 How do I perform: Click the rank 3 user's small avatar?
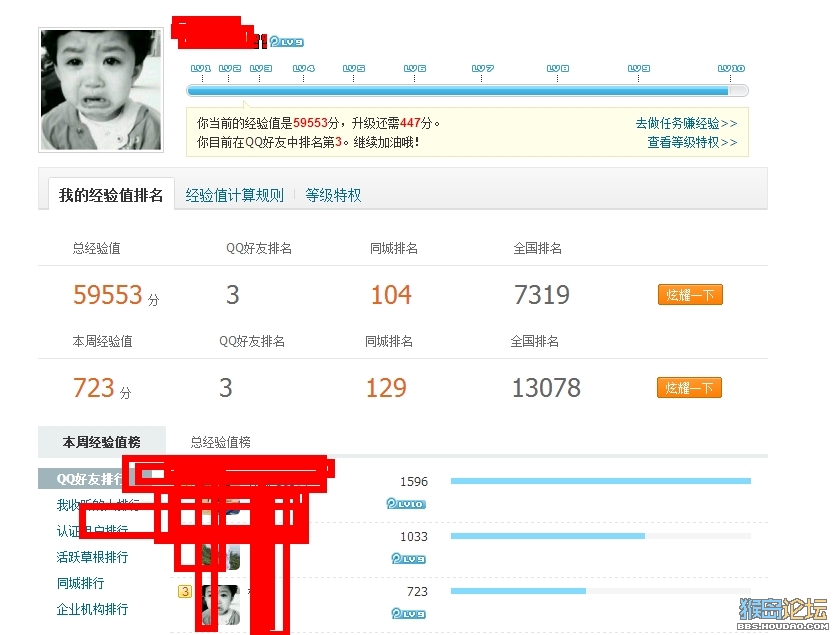point(221,605)
